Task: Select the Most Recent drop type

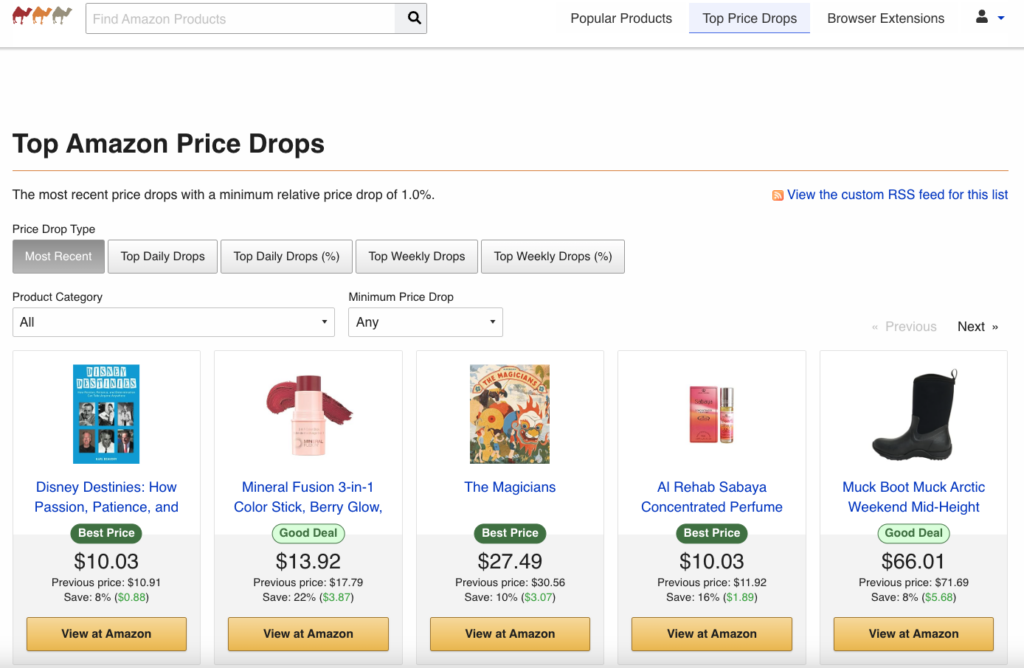Action: 58,256
